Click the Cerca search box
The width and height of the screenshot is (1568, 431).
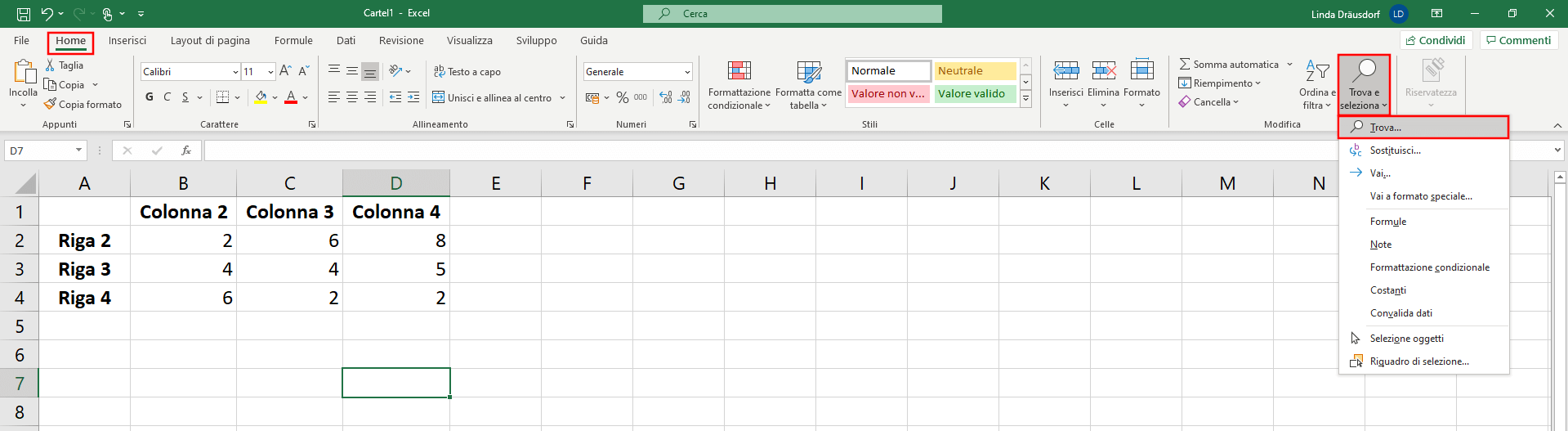pyautogui.click(x=792, y=14)
